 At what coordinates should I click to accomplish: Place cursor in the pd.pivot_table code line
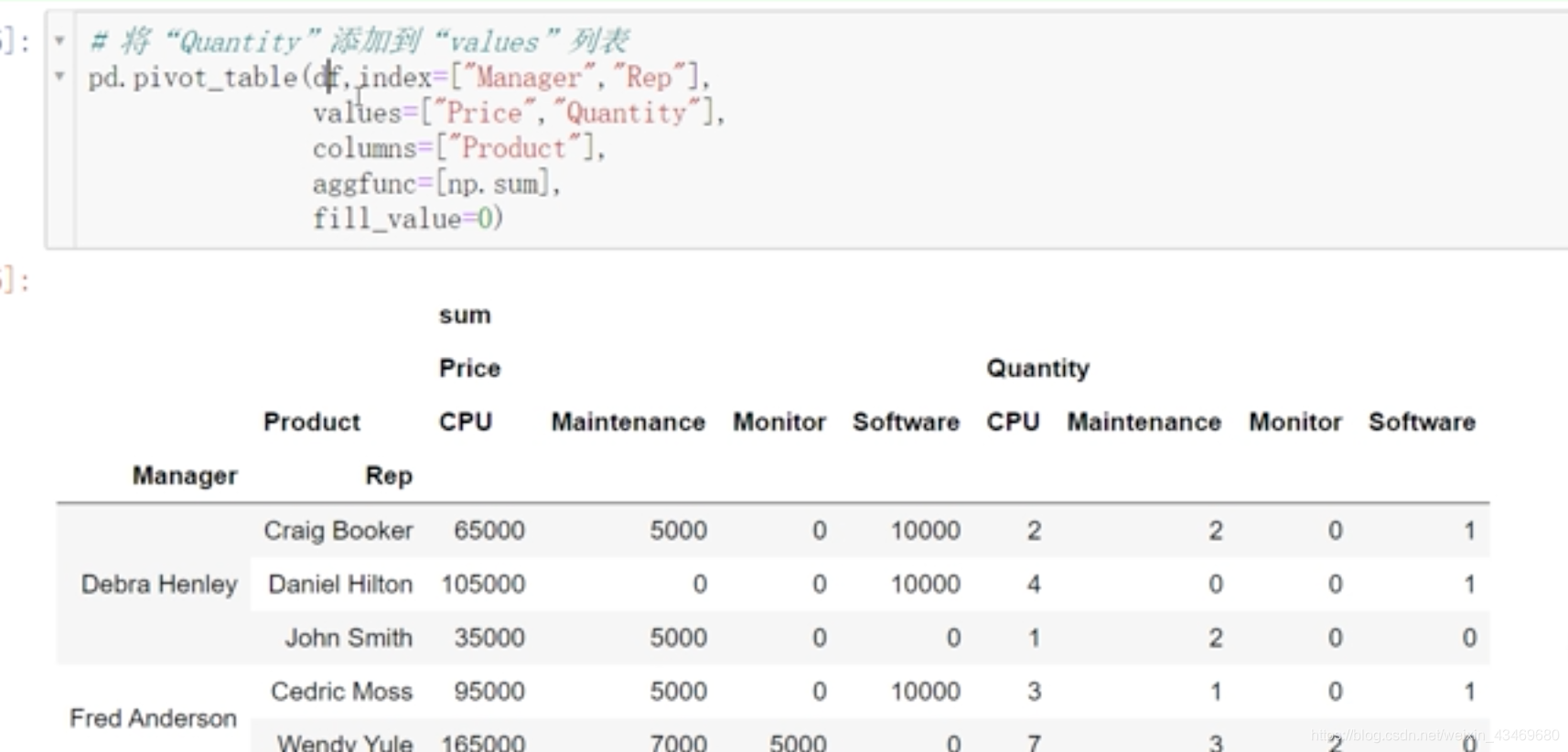[399, 78]
